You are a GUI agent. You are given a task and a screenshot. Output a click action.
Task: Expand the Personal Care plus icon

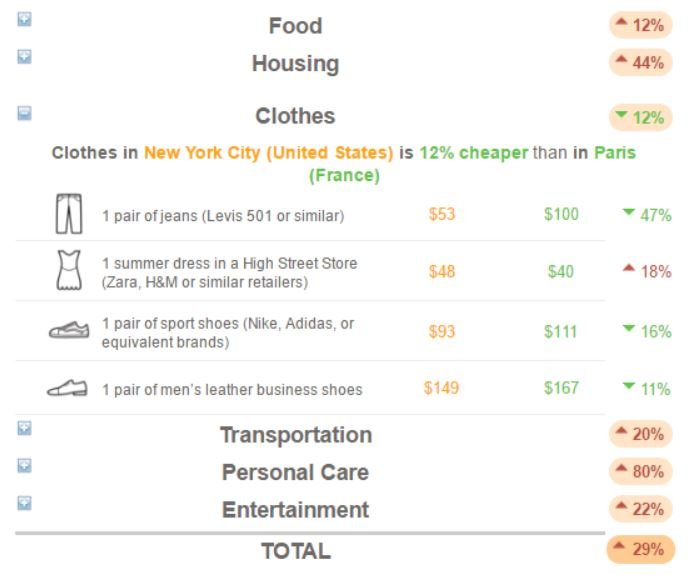tap(24, 465)
